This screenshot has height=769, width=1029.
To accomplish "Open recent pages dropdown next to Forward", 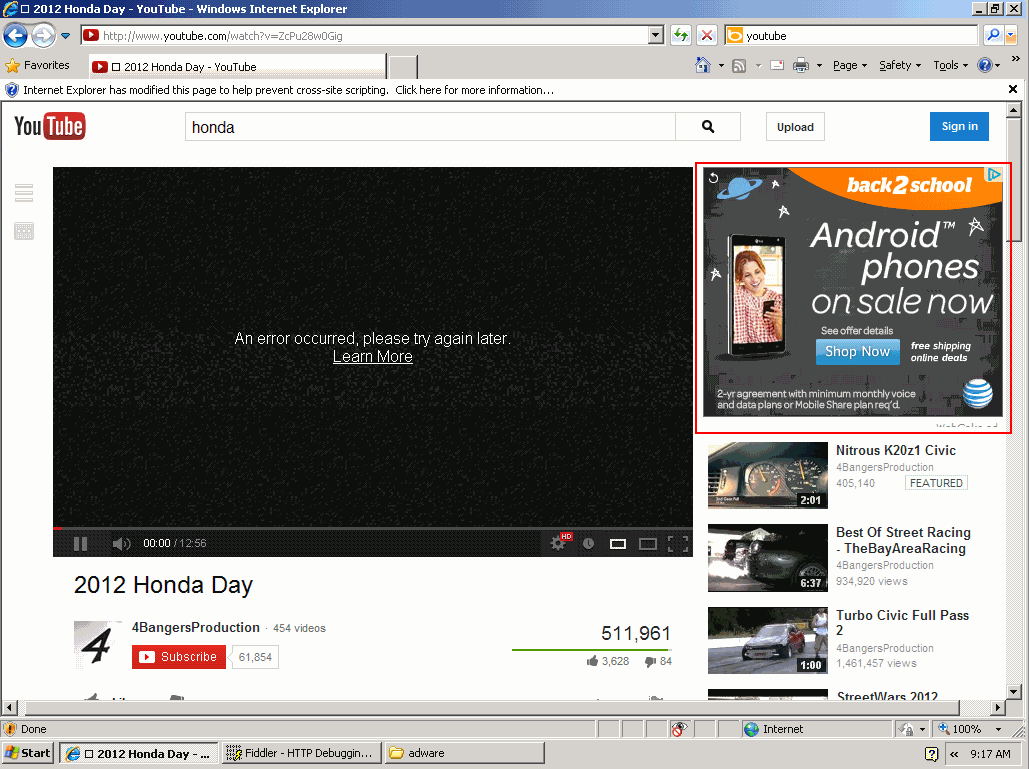I will pos(66,36).
